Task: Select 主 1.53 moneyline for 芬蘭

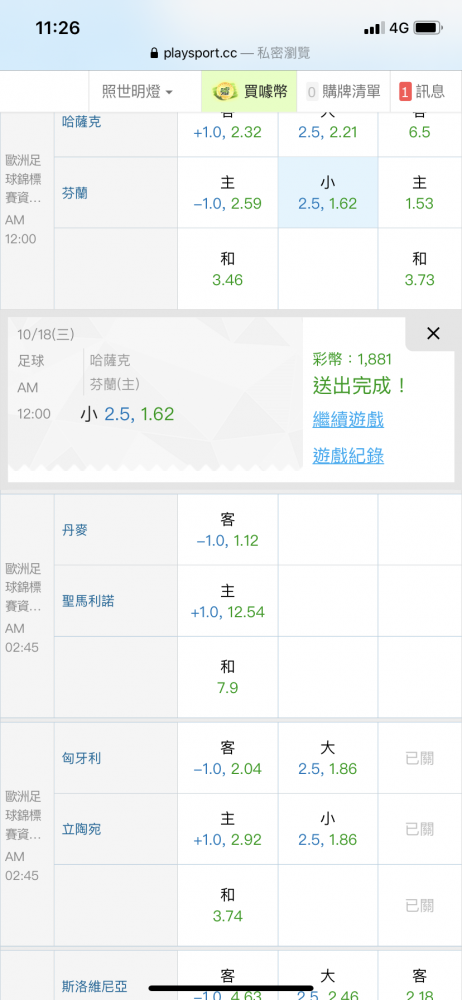Action: click(x=419, y=193)
